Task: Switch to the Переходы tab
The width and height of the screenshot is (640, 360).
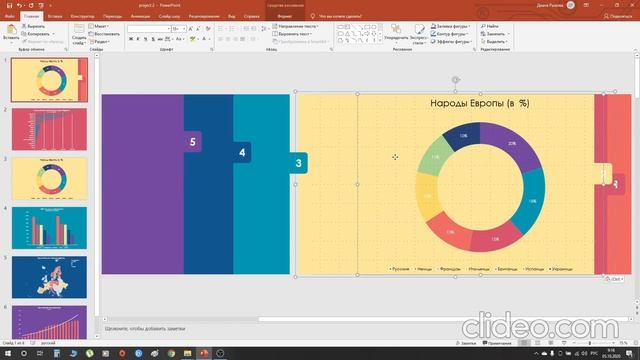Action: pyautogui.click(x=112, y=16)
